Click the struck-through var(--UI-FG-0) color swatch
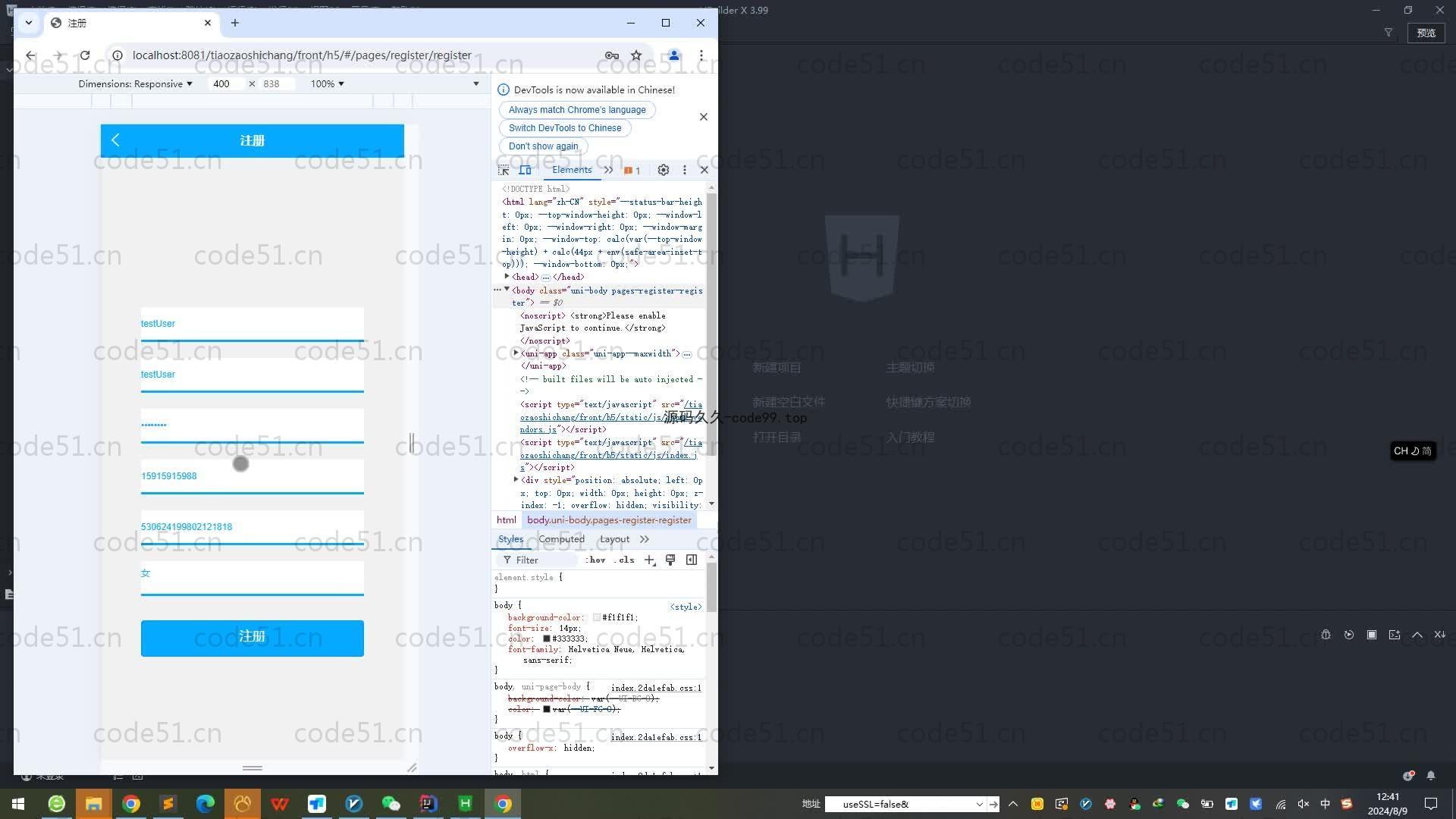The width and height of the screenshot is (1456, 819). tap(546, 710)
